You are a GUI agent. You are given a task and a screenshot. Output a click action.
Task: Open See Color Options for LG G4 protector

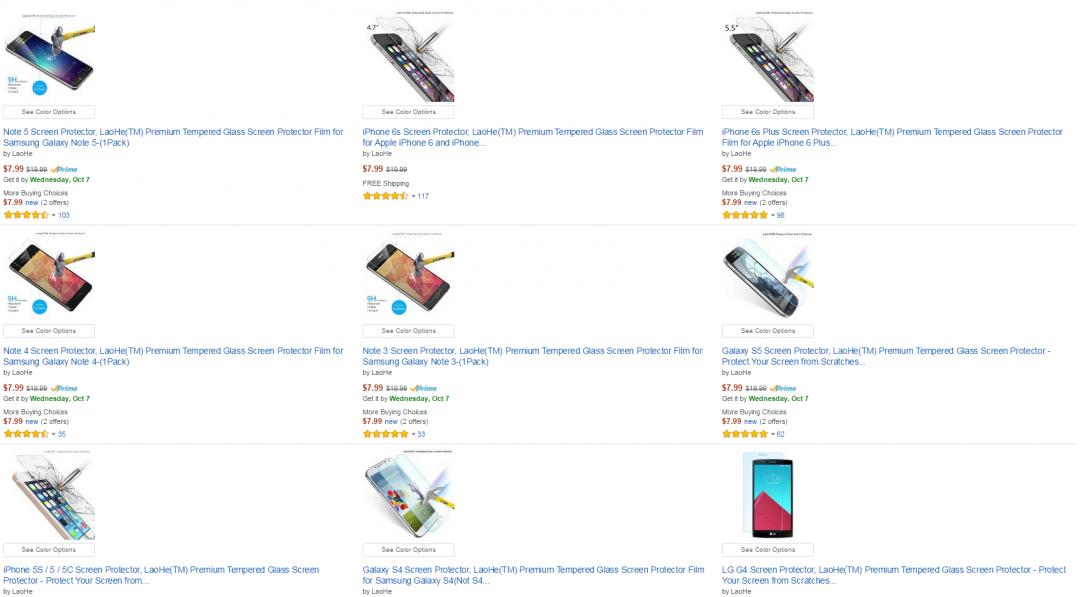[x=767, y=550]
